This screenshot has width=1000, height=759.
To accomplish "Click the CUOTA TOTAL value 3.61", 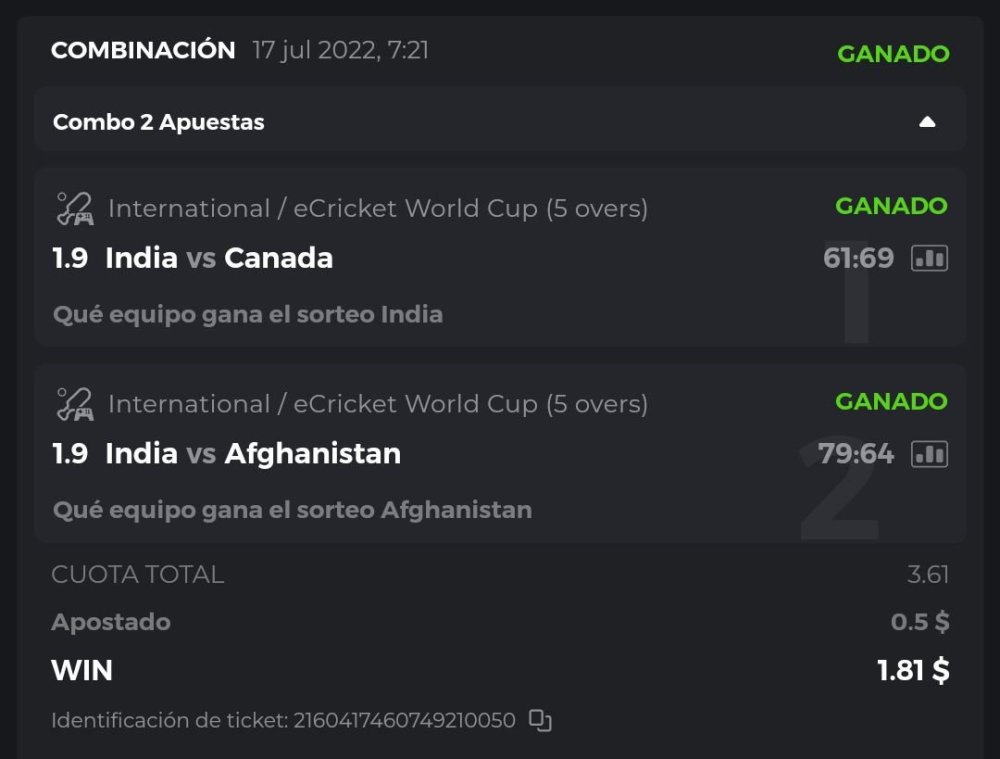I will point(927,575).
